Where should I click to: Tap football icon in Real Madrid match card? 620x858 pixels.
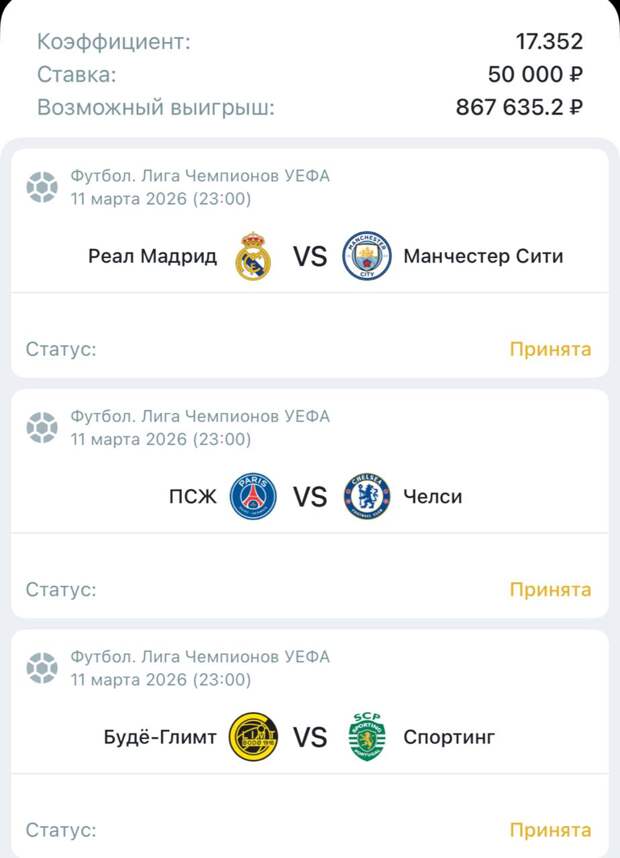coord(42,187)
